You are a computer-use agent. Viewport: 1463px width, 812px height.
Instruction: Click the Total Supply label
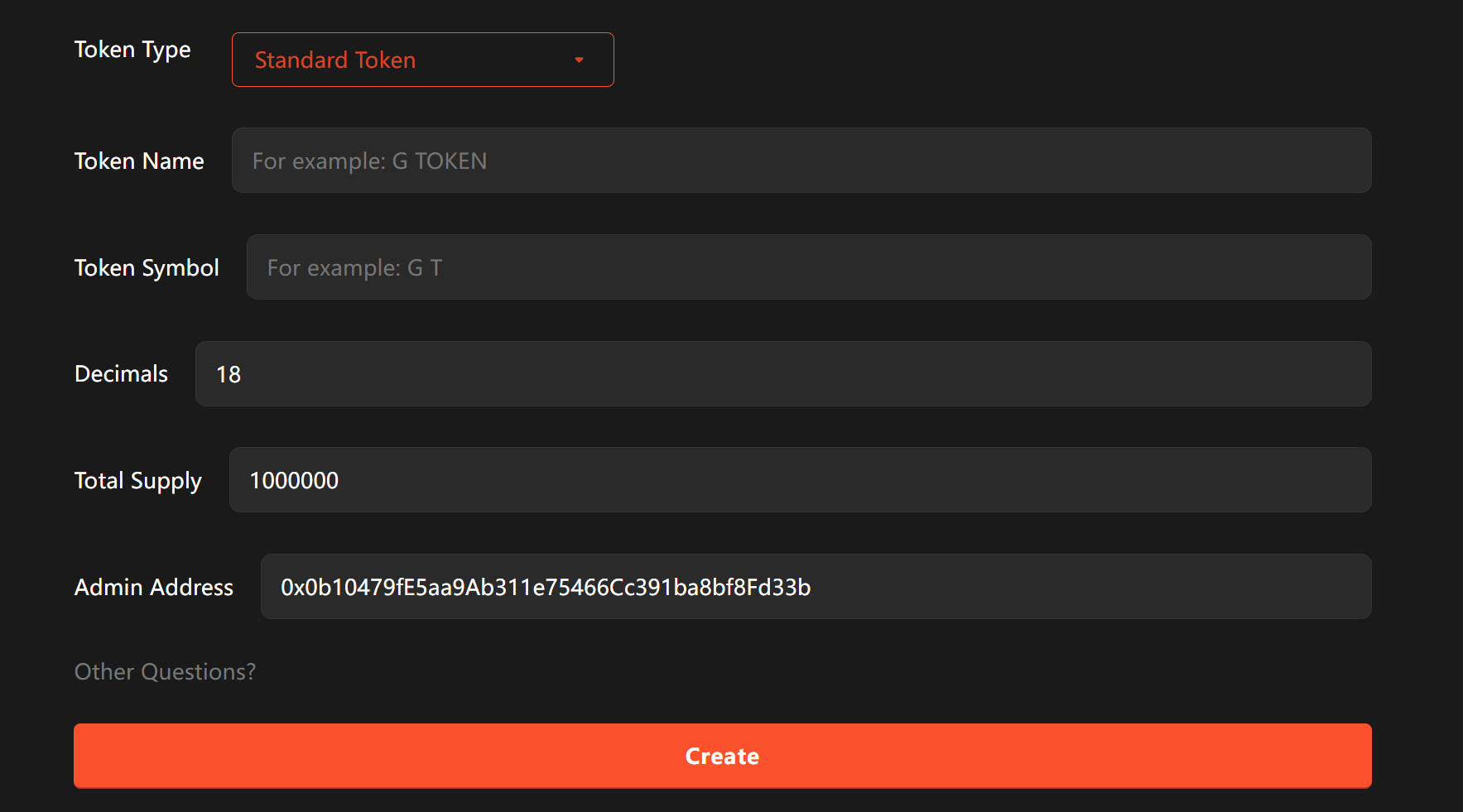(137, 480)
